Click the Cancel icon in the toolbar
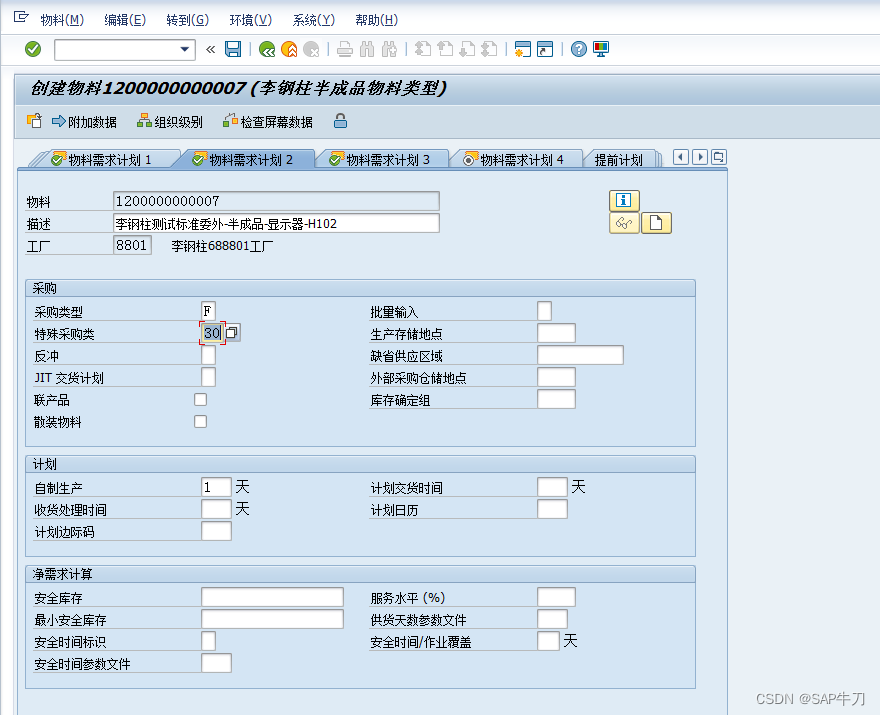Screen dimensions: 880x715 (311, 49)
